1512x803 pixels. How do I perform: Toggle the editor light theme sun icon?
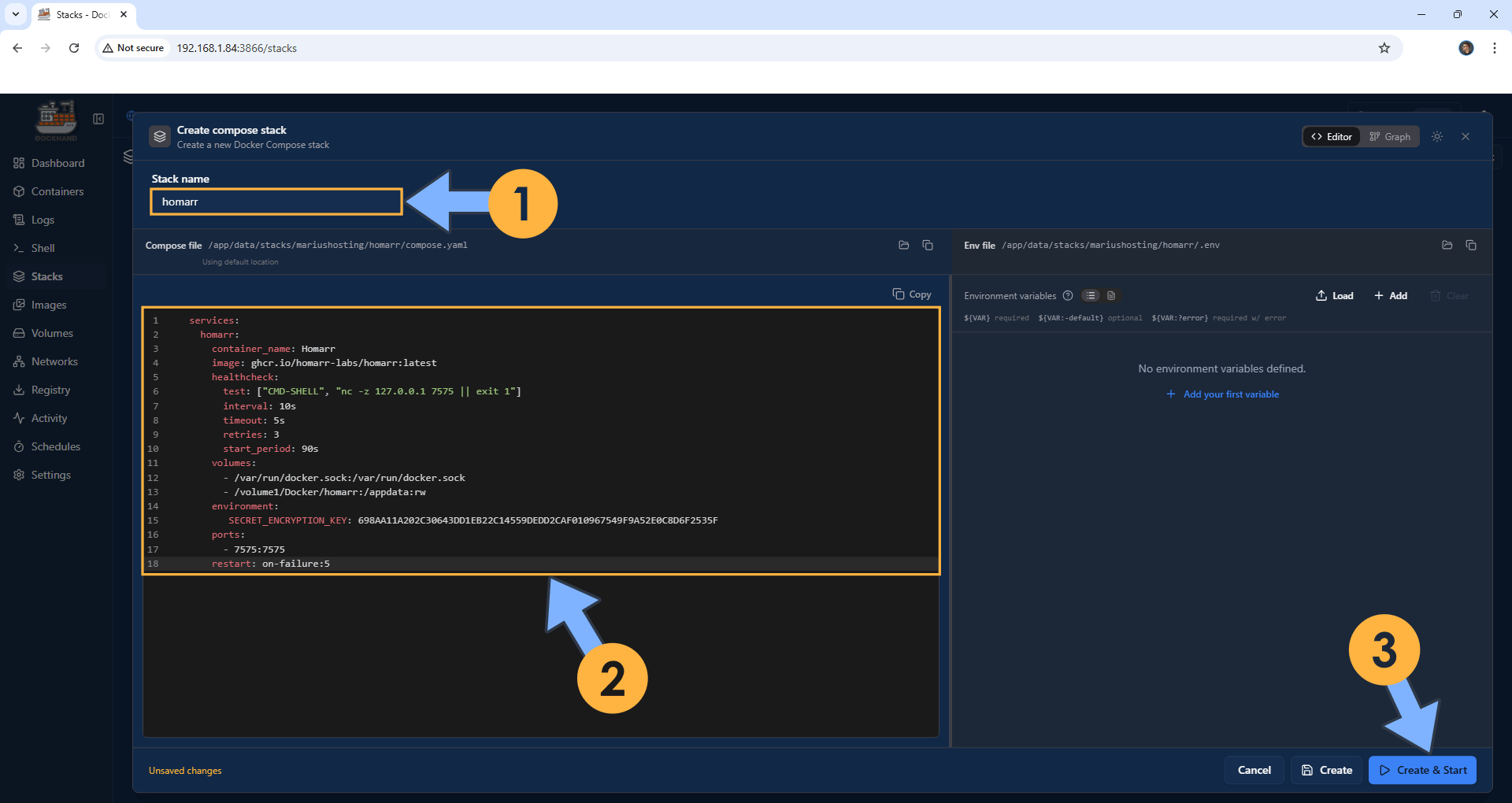(x=1437, y=137)
